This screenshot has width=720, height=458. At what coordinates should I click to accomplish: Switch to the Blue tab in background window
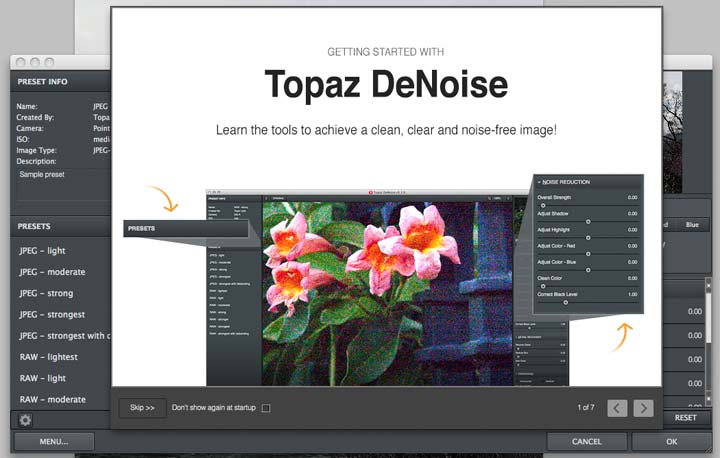(692, 225)
